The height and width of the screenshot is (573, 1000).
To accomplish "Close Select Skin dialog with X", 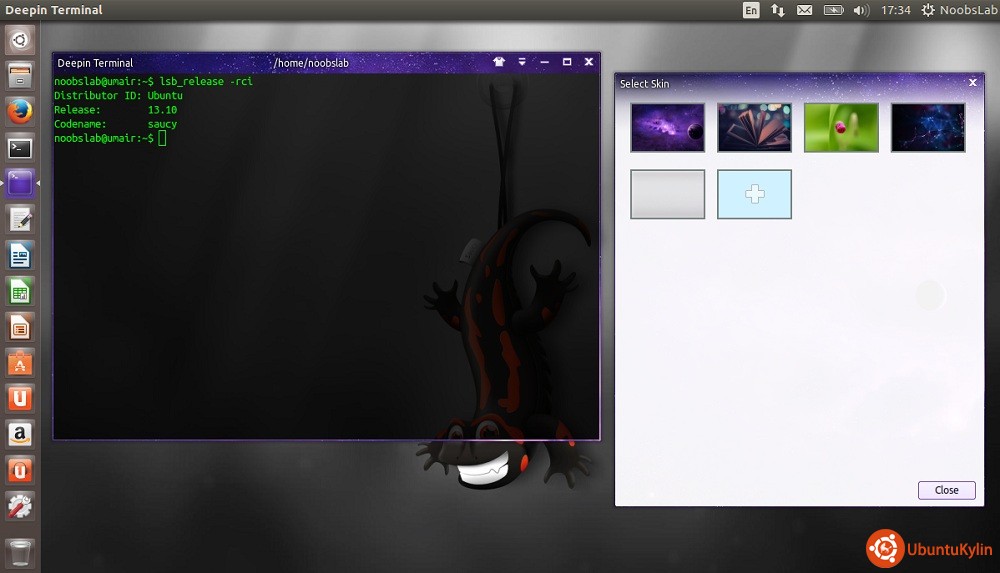I will point(972,83).
